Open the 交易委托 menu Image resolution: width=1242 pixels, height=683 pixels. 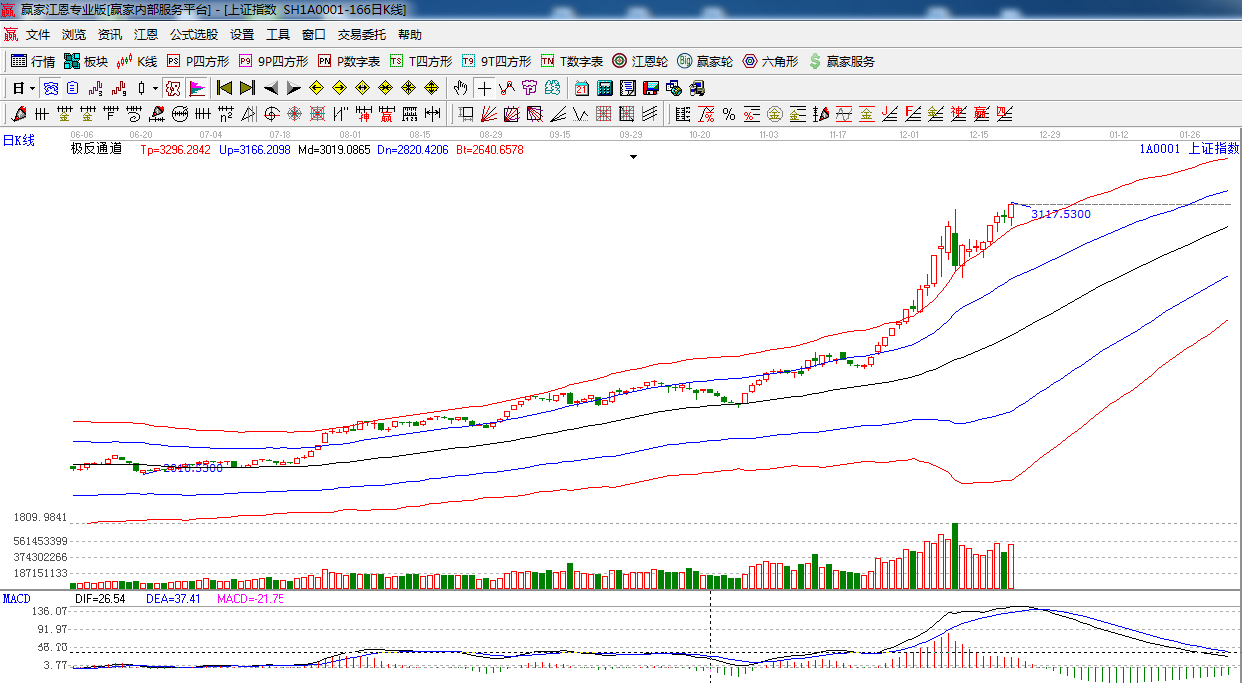tap(361, 34)
